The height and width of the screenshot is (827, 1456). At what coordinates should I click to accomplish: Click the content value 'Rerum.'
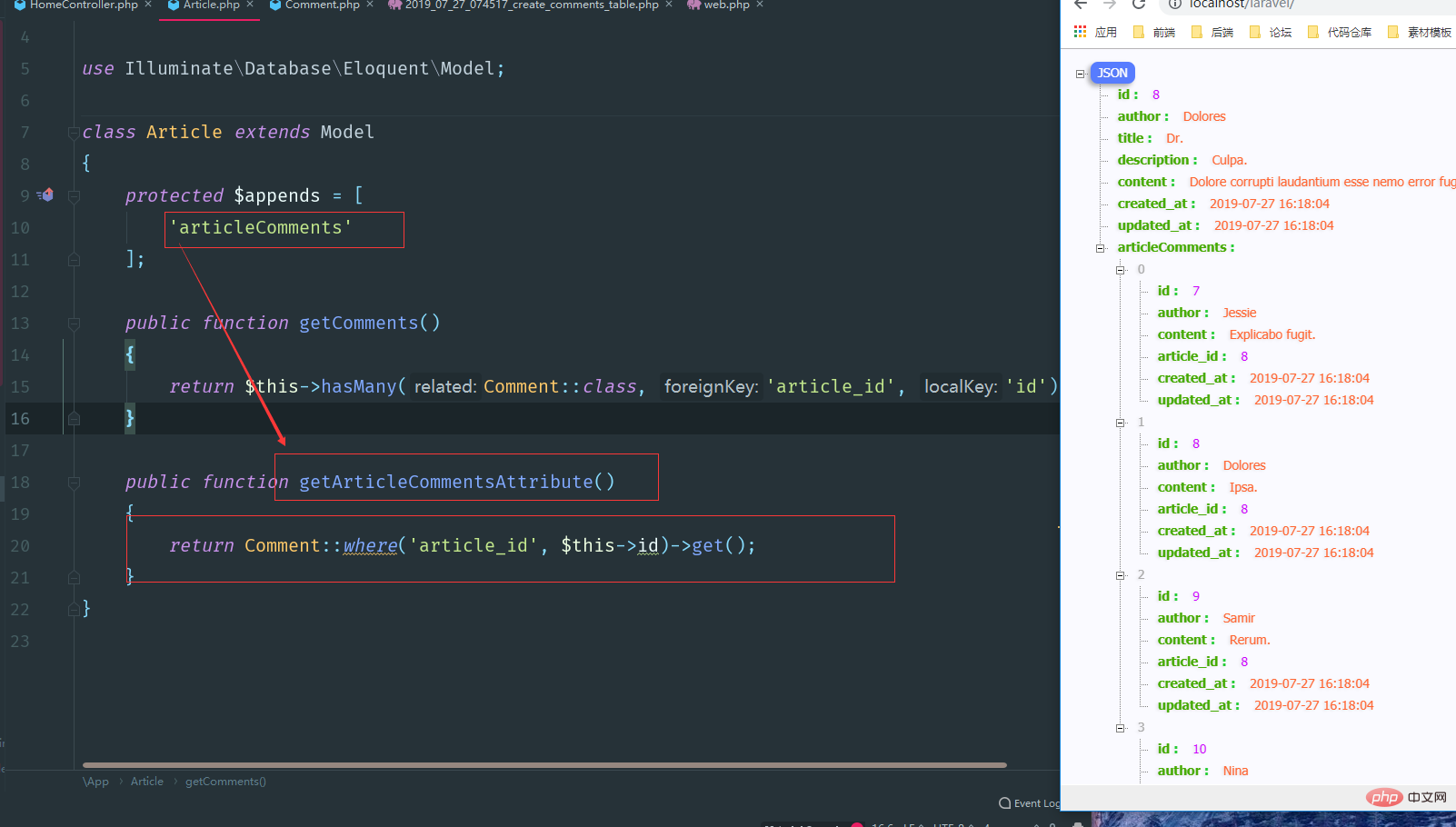1249,640
